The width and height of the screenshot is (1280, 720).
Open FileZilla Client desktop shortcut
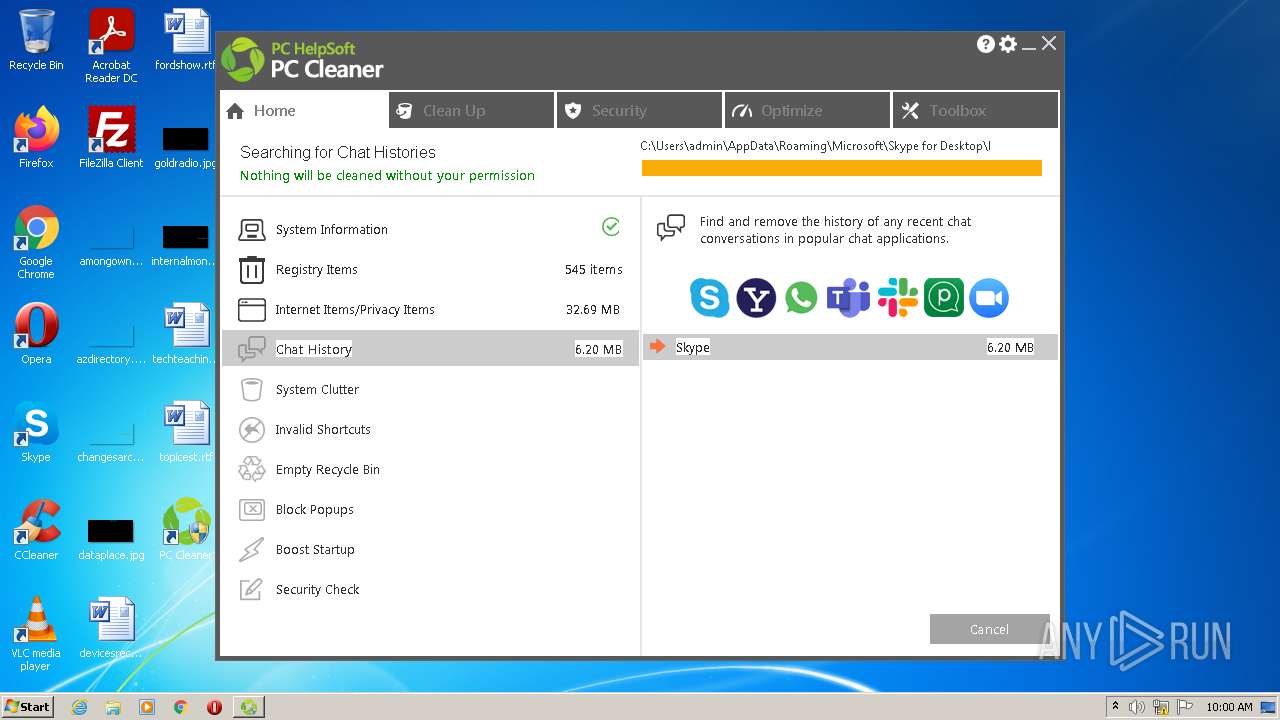click(x=111, y=138)
